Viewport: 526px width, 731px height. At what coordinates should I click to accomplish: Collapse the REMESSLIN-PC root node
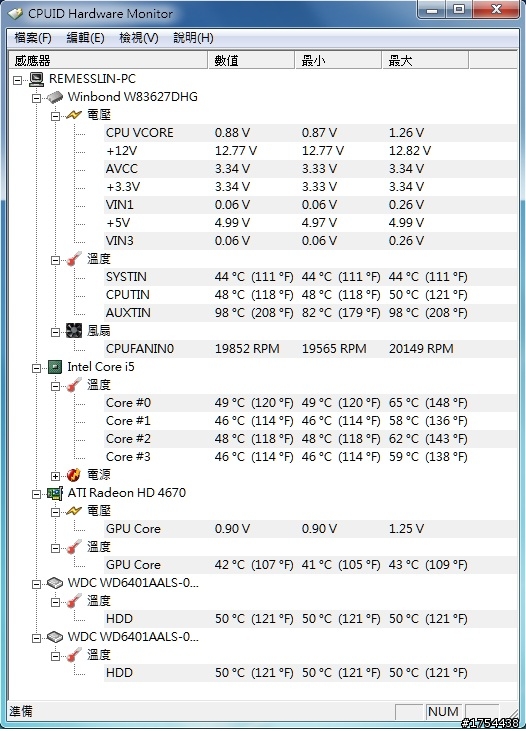click(17, 80)
